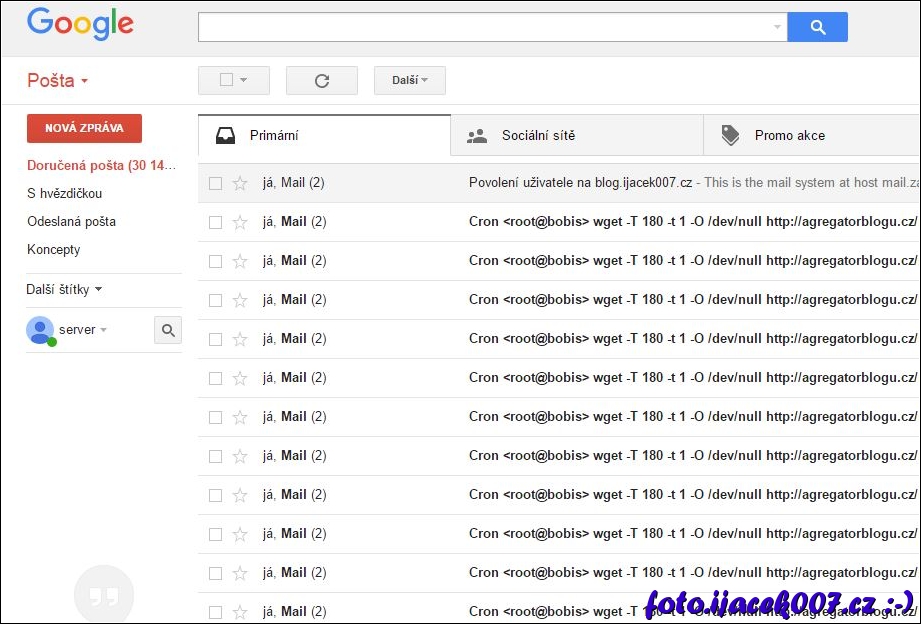Viewport: 921px width, 624px height.
Task: Open the Odeslaná pošta folder
Action: [x=71, y=222]
